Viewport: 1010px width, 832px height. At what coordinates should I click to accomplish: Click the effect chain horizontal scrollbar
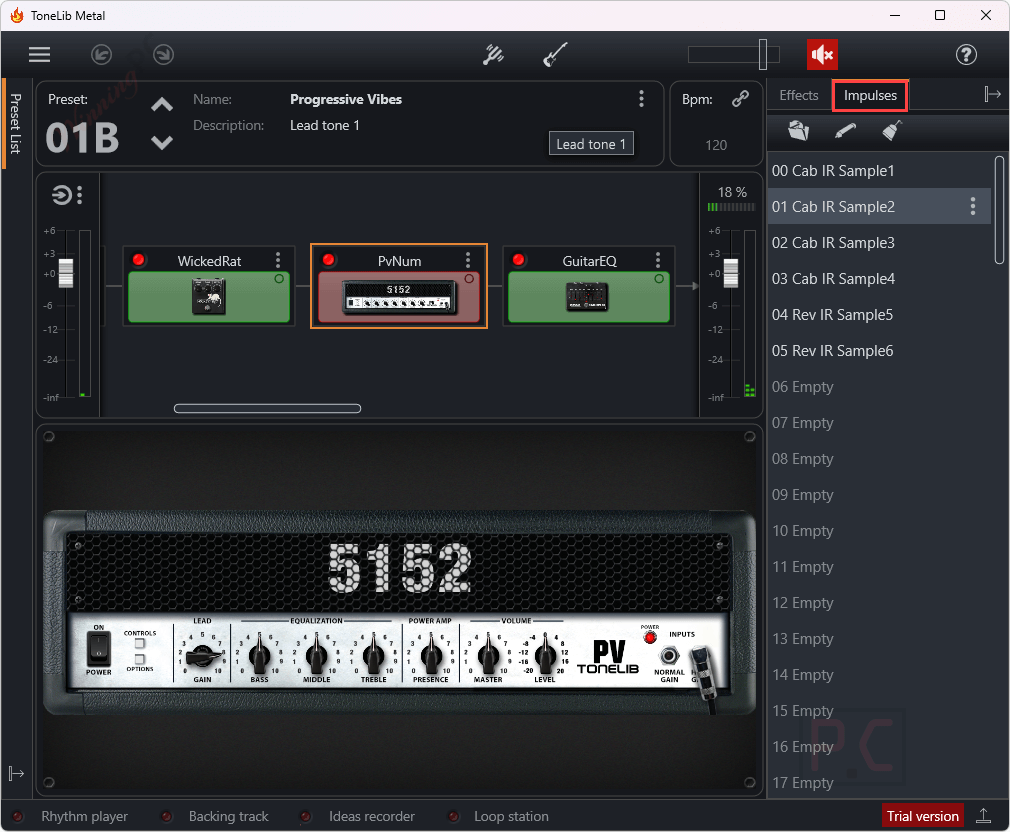pyautogui.click(x=267, y=408)
